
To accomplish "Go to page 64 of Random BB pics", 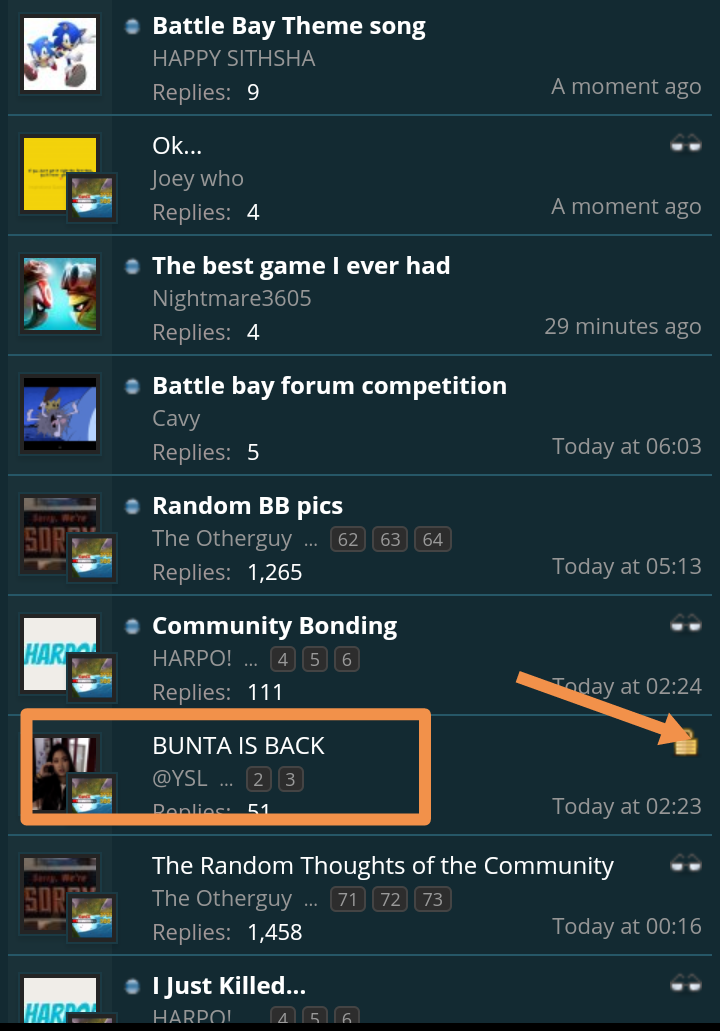I will click(x=433, y=539).
